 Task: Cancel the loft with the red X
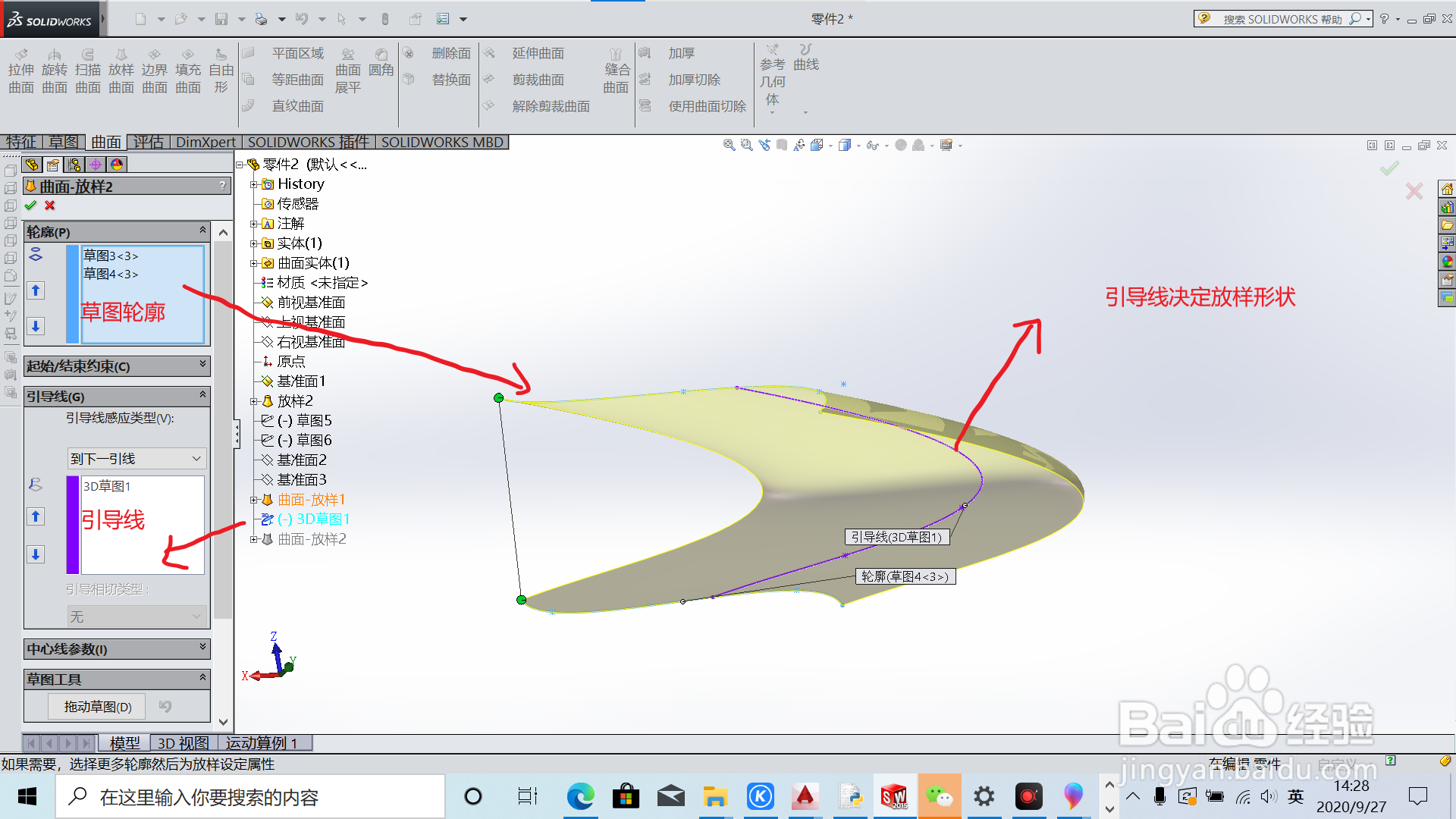click(50, 206)
